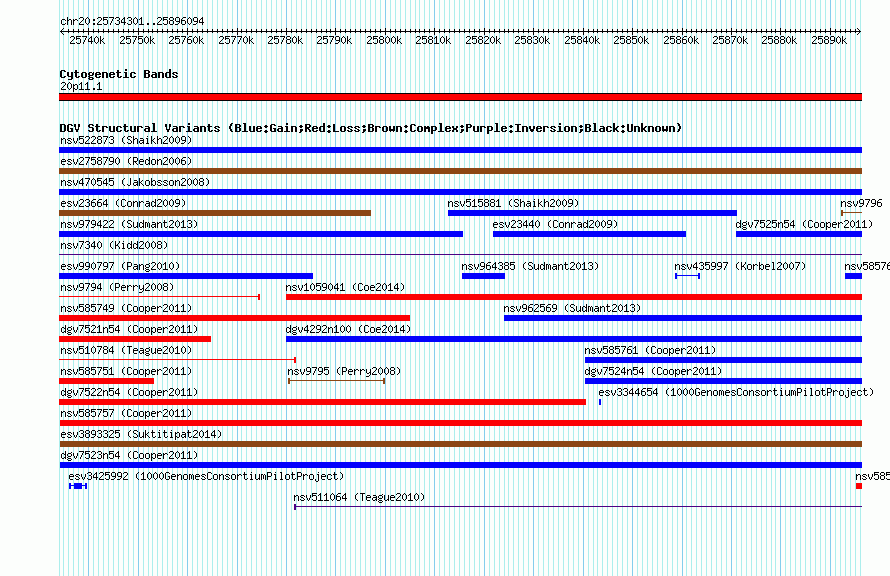Click nsv510784 (Teague2010) label
This screenshot has width=890, height=576.
[126, 350]
